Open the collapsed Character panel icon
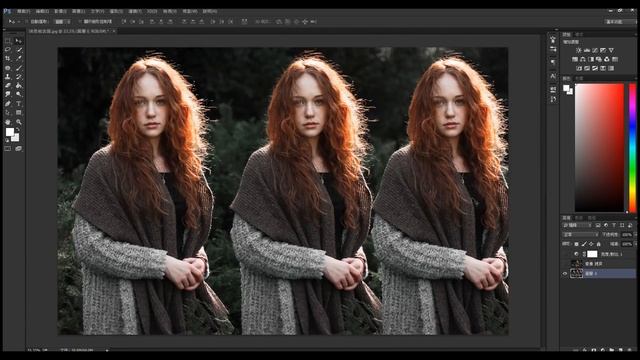 pyautogui.click(x=553, y=76)
